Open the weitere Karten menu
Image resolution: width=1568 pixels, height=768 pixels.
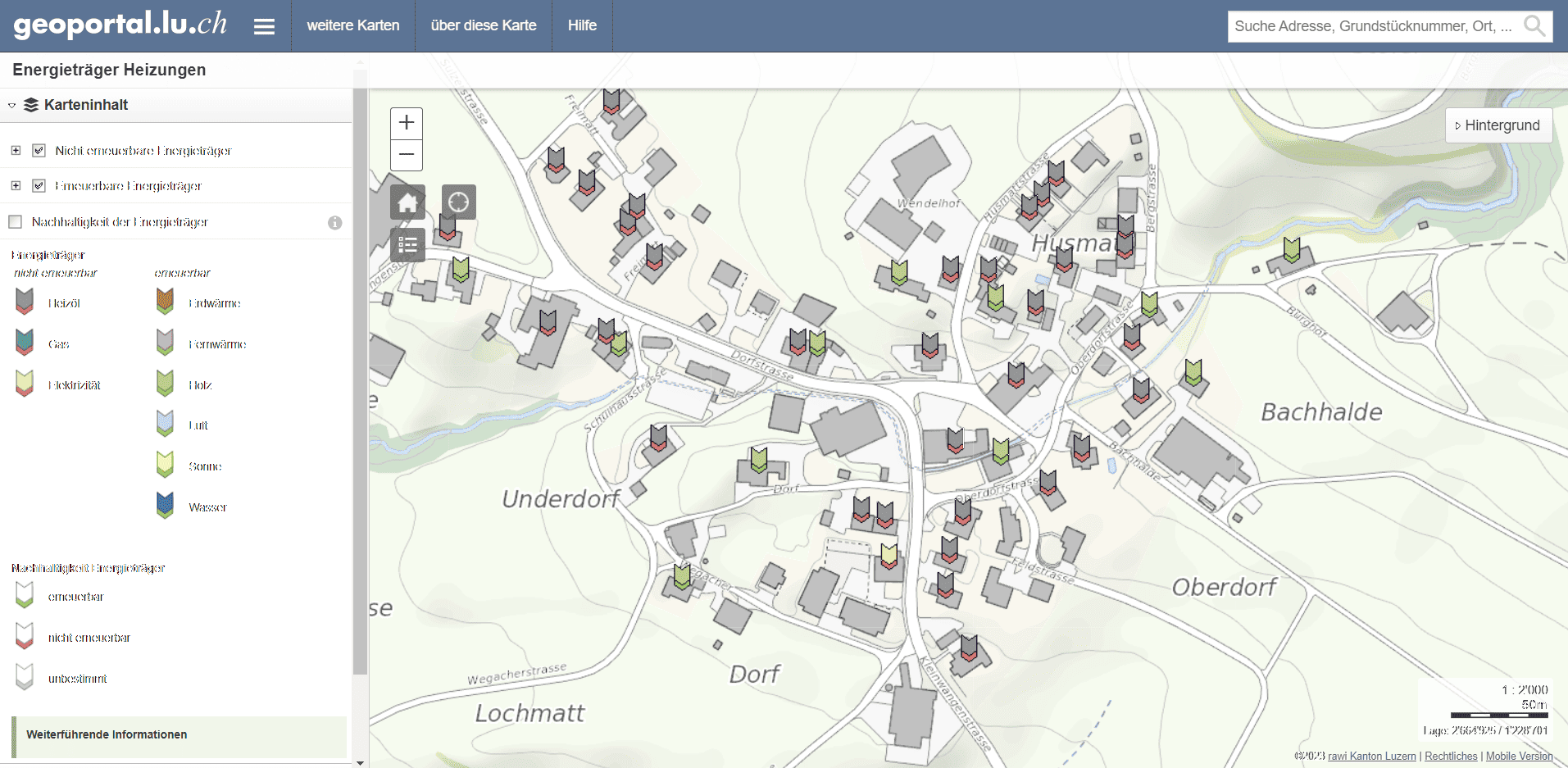pos(353,26)
